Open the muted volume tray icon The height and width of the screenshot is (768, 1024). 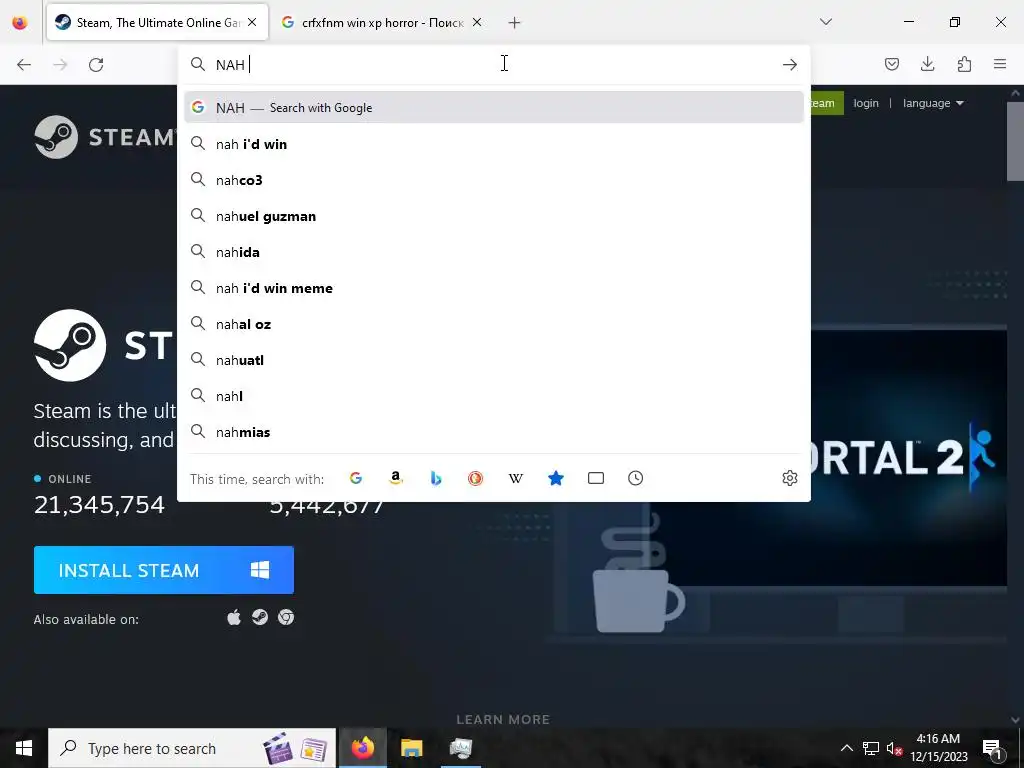(x=895, y=748)
